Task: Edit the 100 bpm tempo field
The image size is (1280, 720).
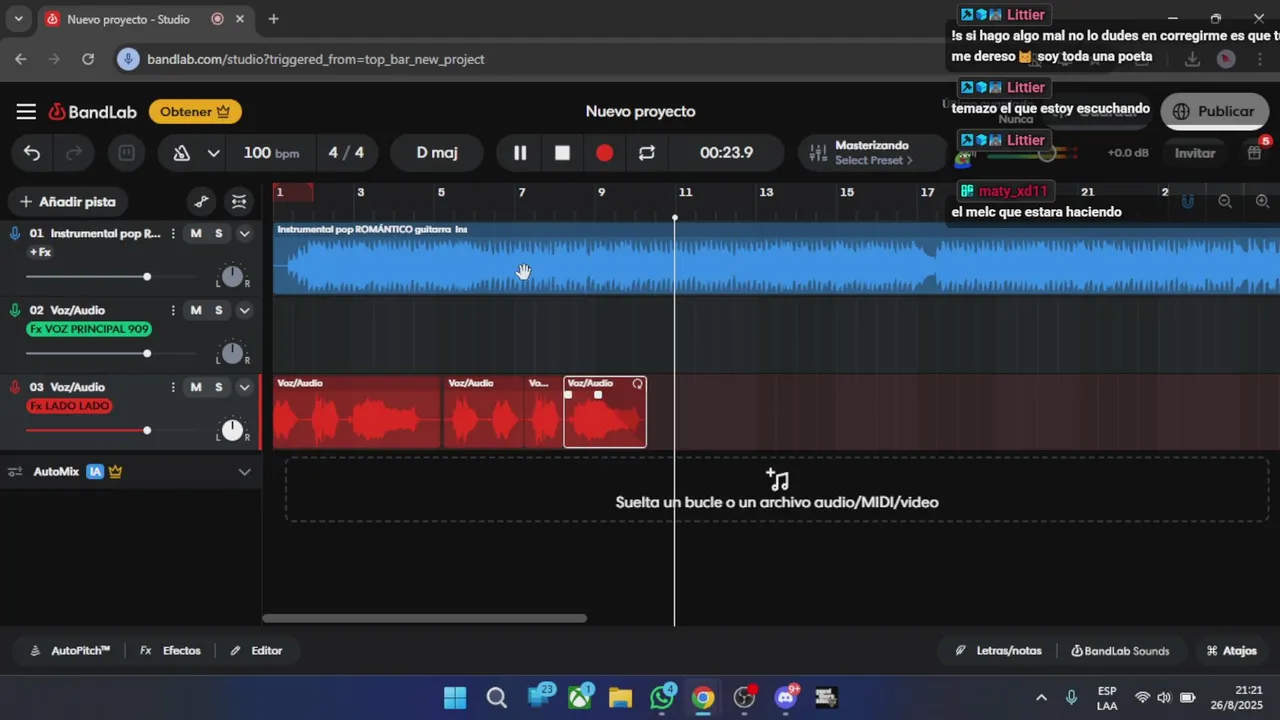Action: [271, 153]
